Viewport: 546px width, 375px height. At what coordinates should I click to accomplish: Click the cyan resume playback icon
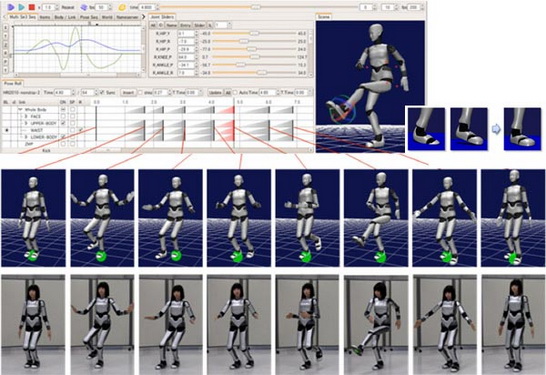pyautogui.click(x=22, y=7)
